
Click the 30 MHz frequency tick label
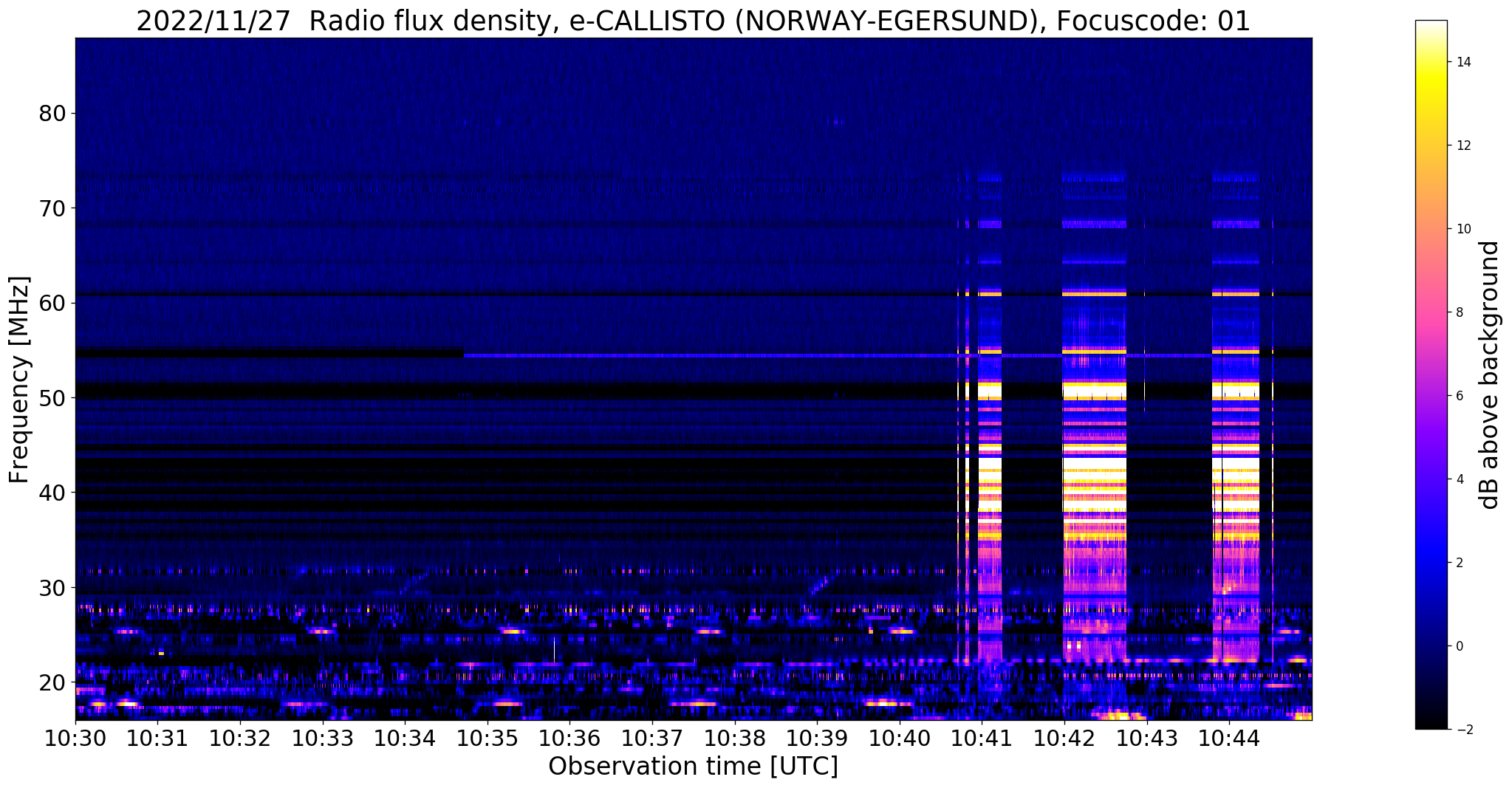[x=52, y=588]
